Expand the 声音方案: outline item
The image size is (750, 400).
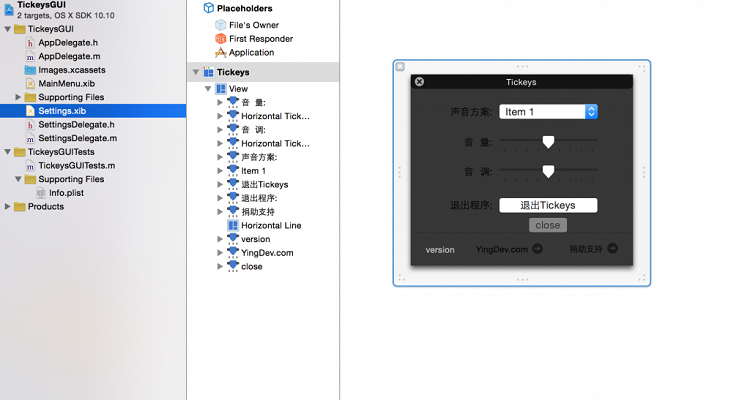coord(220,157)
